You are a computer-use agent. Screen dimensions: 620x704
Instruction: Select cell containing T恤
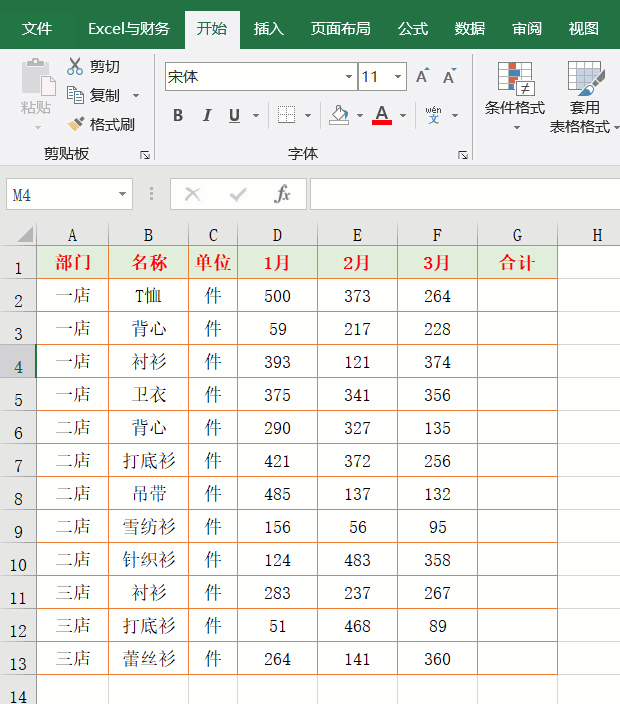point(149,295)
